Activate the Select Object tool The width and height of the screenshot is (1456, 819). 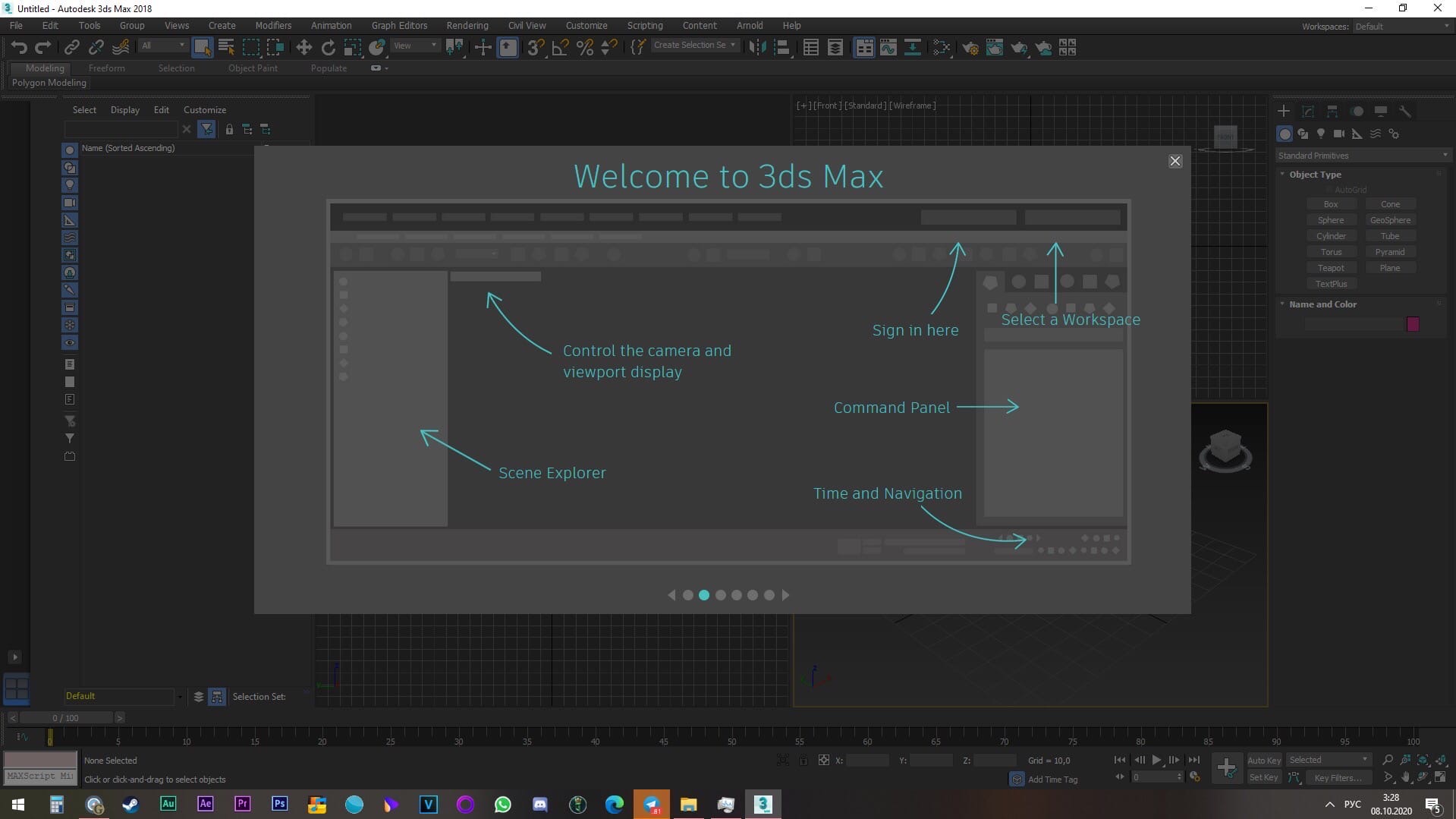coord(202,47)
